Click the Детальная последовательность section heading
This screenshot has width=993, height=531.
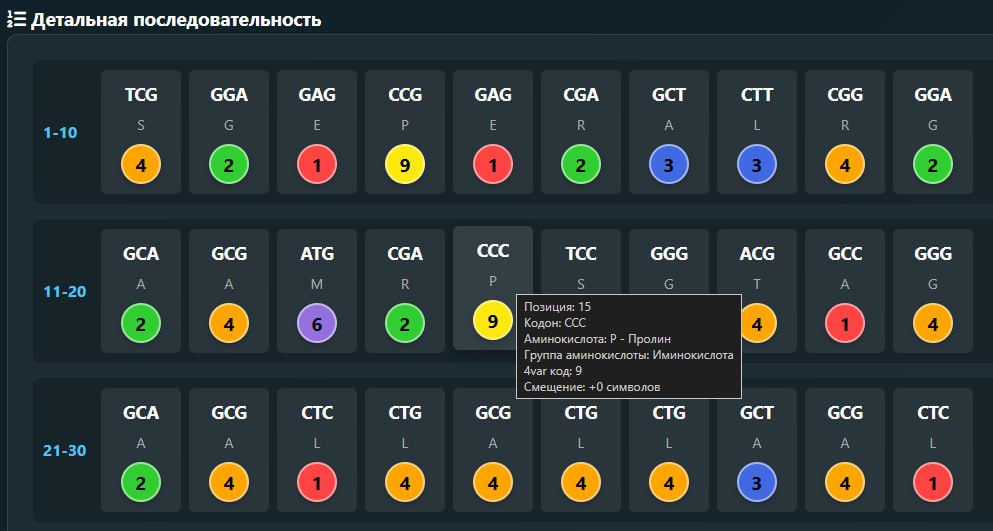point(176,19)
